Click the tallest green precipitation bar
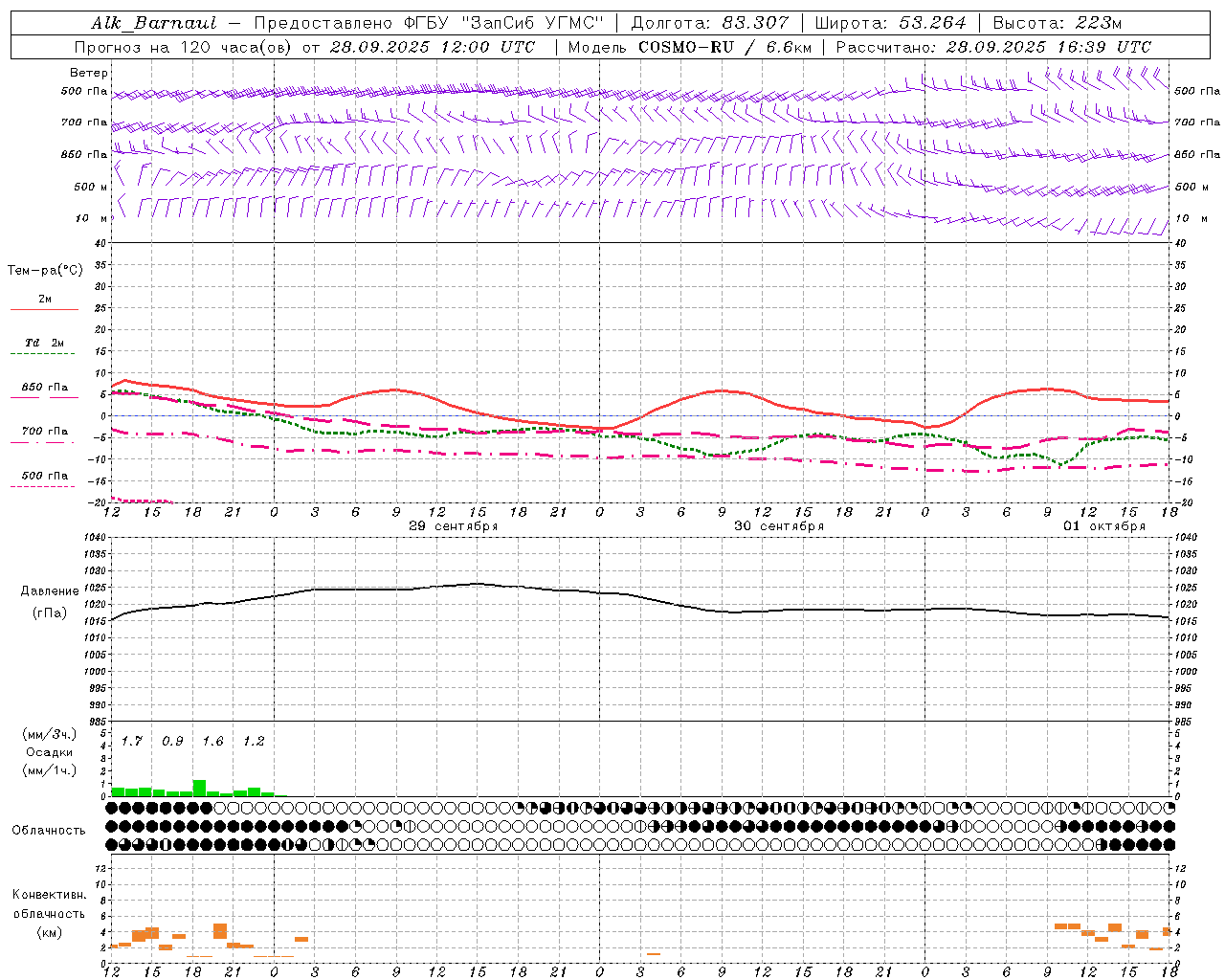The width and height of the screenshot is (1225, 980). (x=199, y=788)
